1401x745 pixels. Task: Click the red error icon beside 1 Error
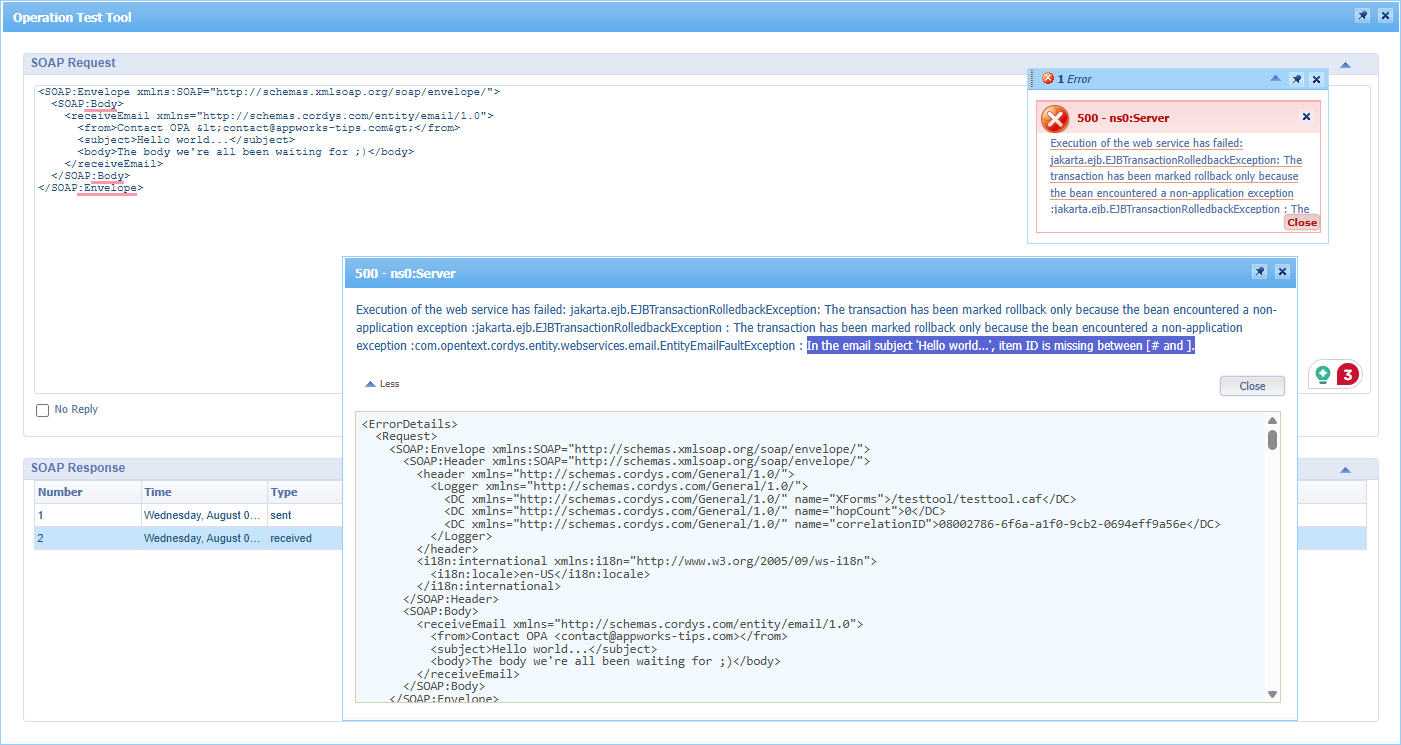point(1047,79)
